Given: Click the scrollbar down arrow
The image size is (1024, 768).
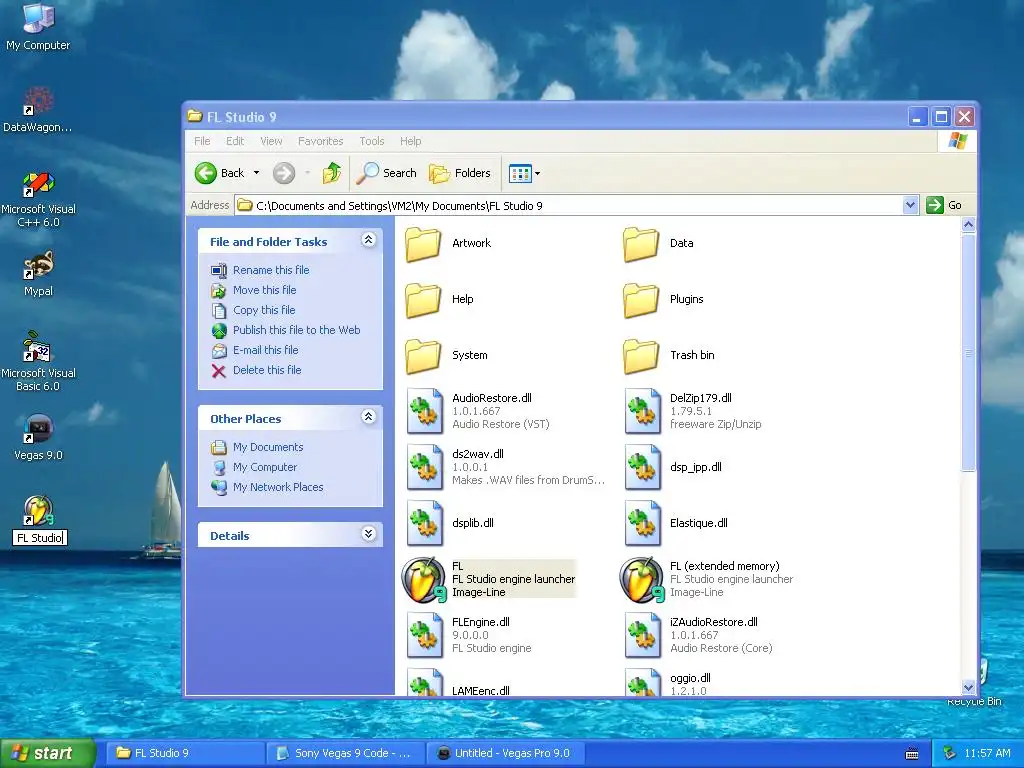Looking at the screenshot, I should 968,687.
